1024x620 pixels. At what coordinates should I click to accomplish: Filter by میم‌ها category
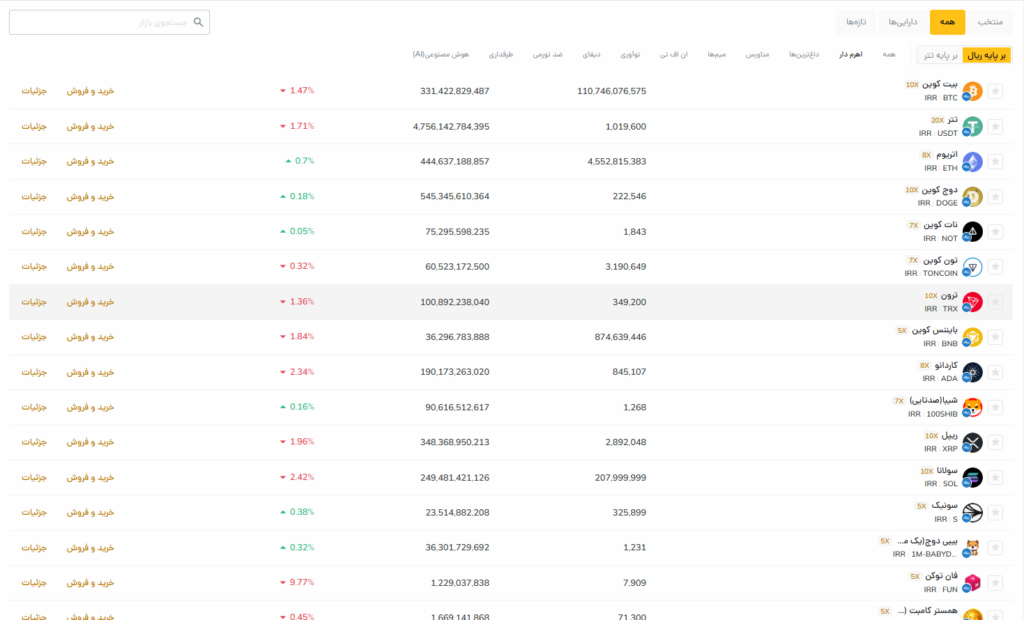click(716, 54)
